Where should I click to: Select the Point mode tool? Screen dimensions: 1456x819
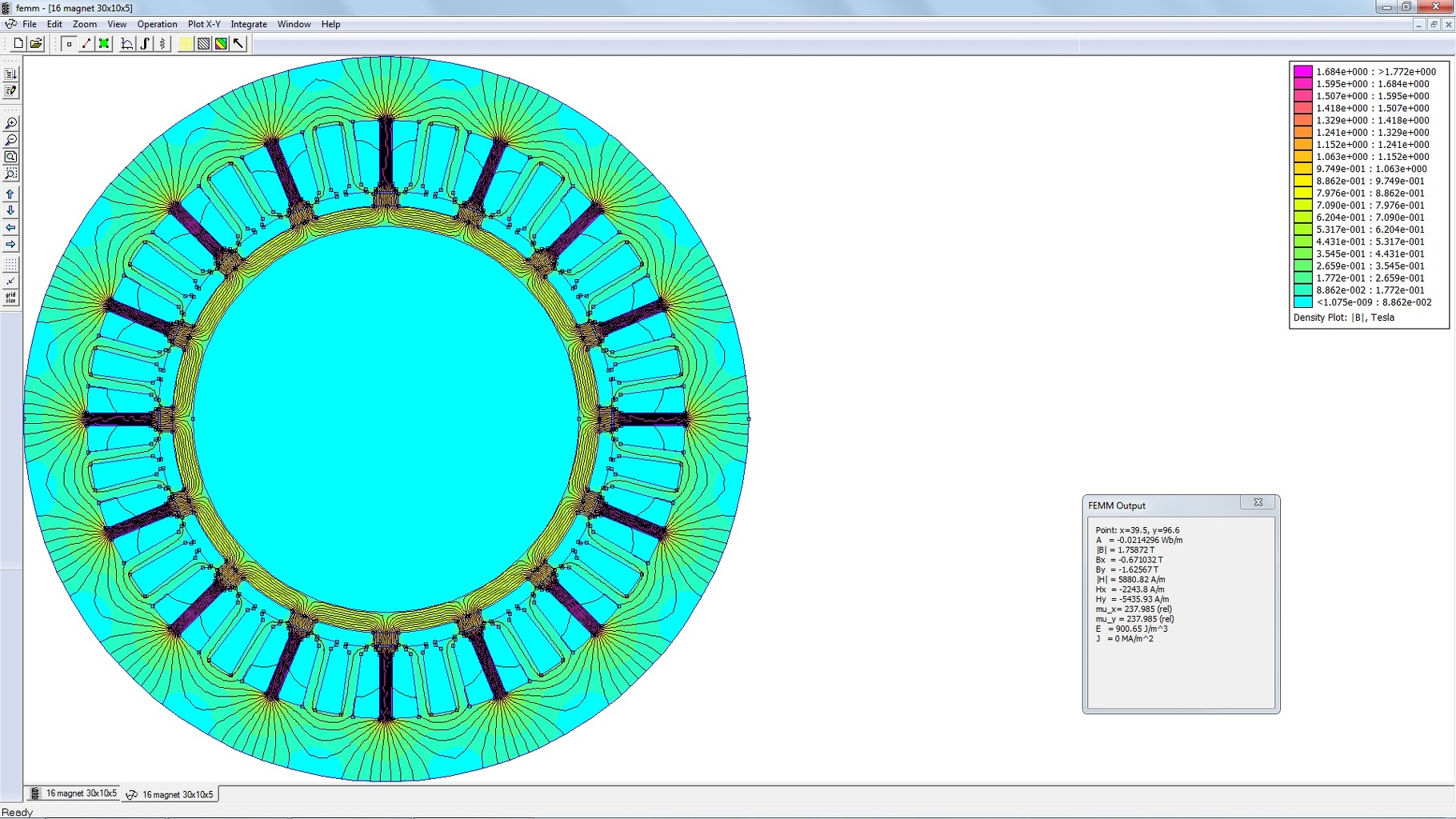(69, 44)
